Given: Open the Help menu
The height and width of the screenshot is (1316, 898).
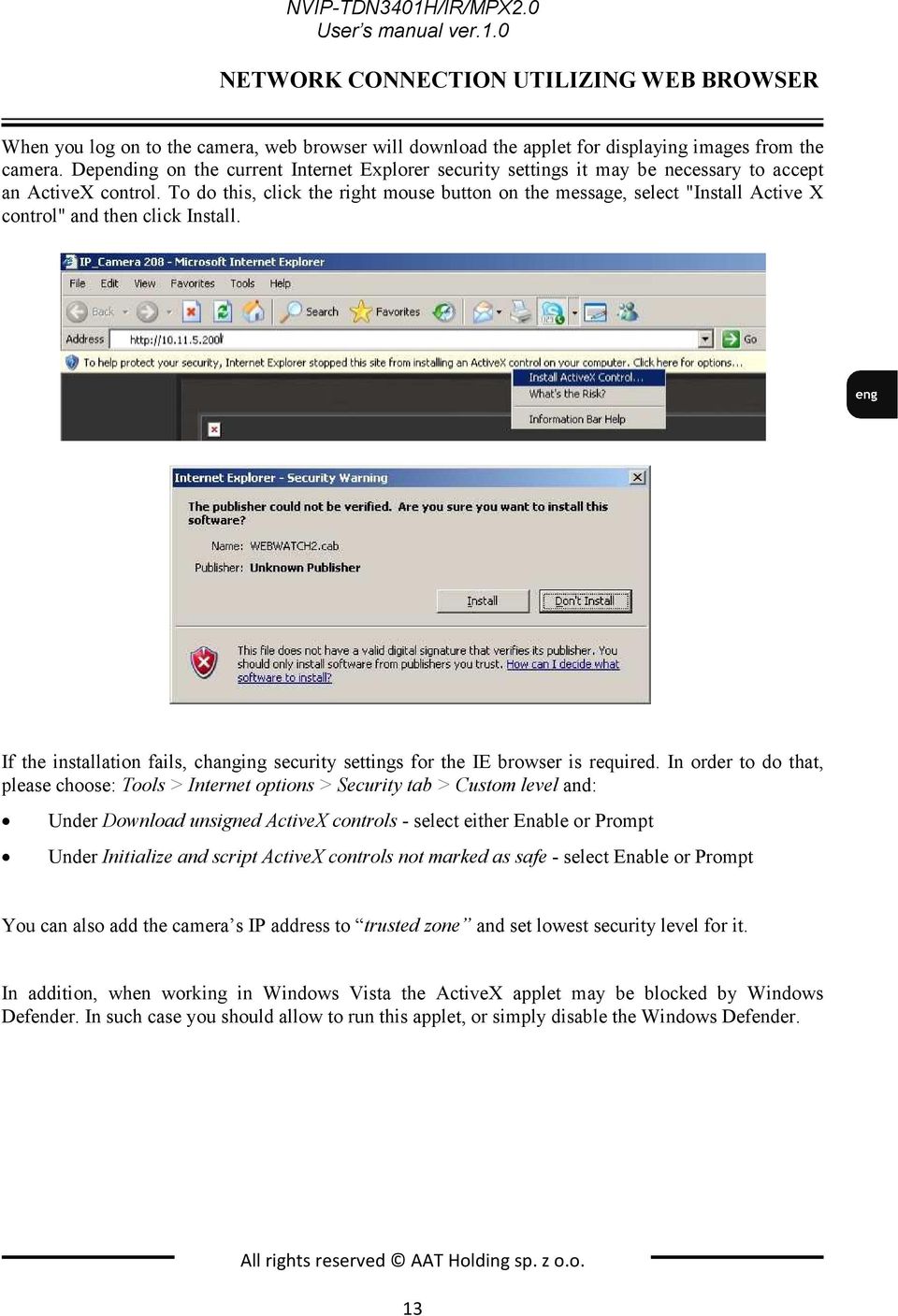Looking at the screenshot, I should point(281,283).
